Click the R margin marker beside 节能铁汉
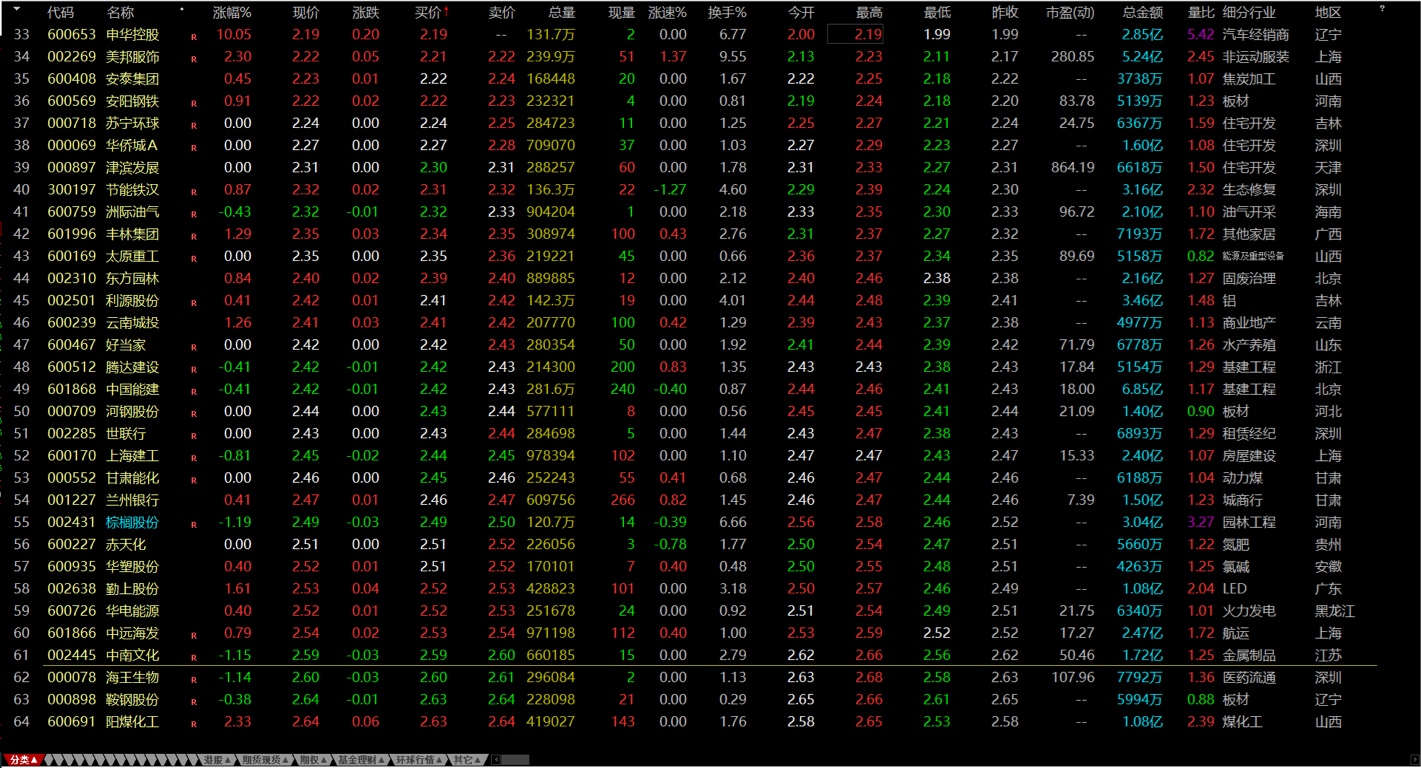Viewport: 1421px width, 768px height. (194, 190)
